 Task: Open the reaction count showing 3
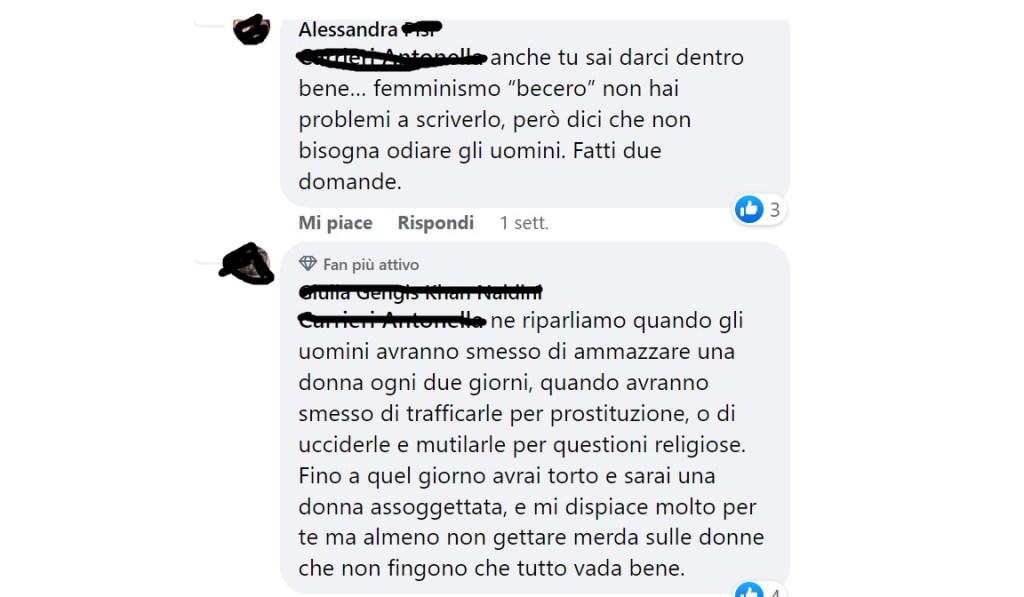[775, 210]
